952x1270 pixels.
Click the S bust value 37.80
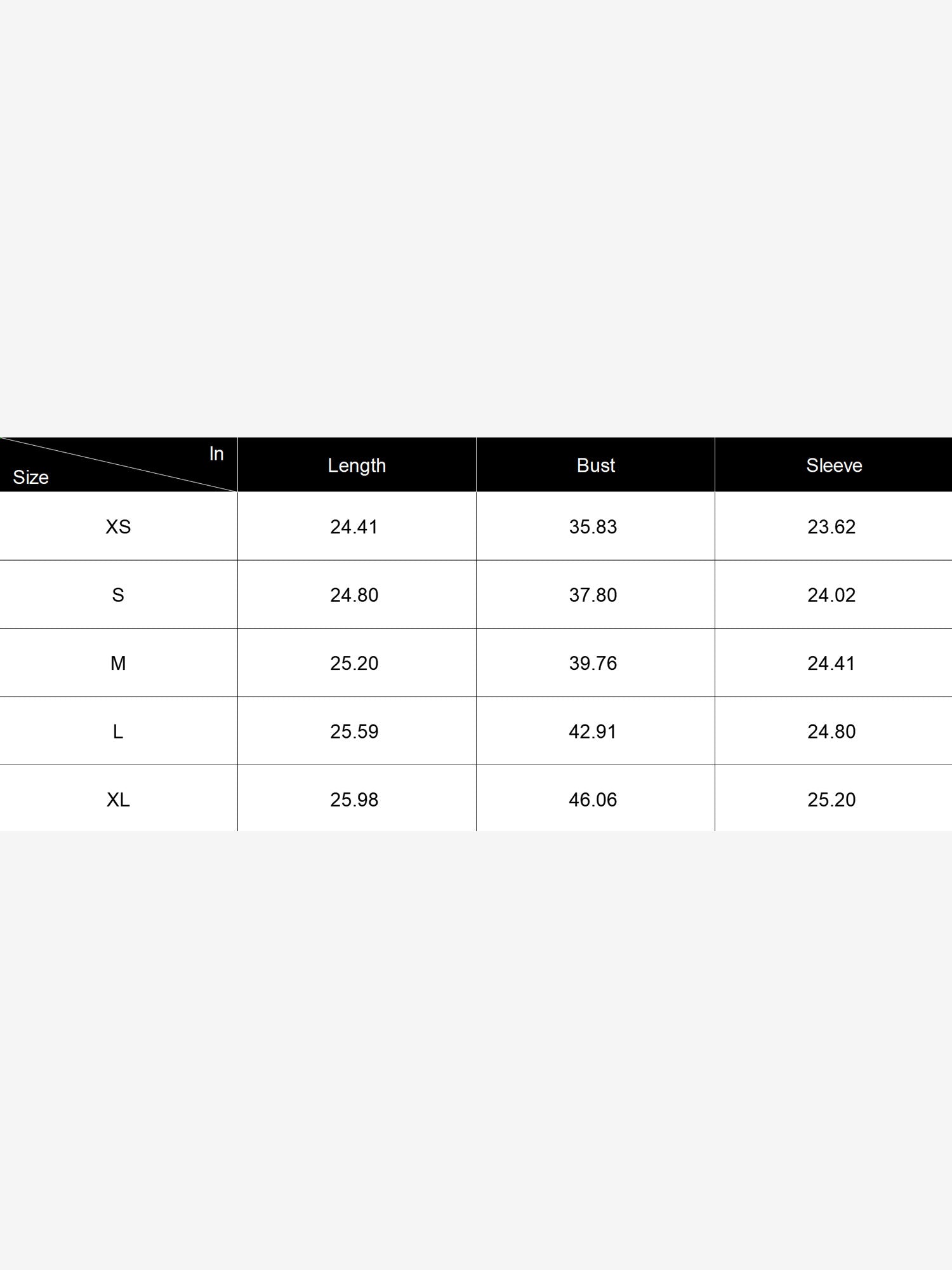click(x=593, y=595)
